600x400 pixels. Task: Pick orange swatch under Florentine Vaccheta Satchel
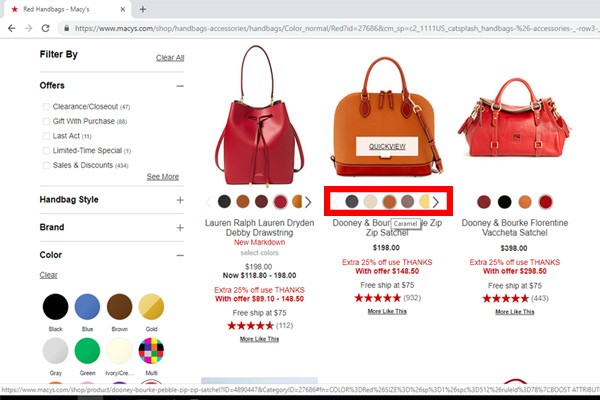click(x=525, y=201)
